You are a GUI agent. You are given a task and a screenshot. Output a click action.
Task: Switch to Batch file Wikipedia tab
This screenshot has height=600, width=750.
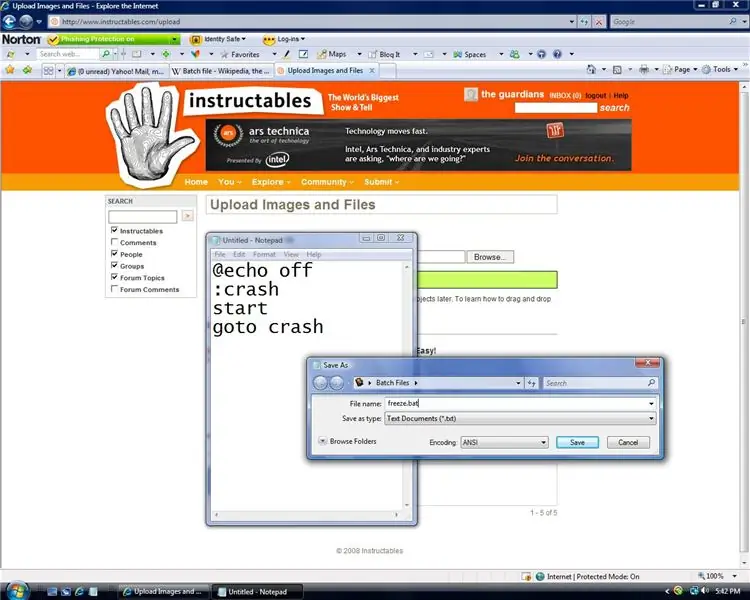pyautogui.click(x=221, y=71)
